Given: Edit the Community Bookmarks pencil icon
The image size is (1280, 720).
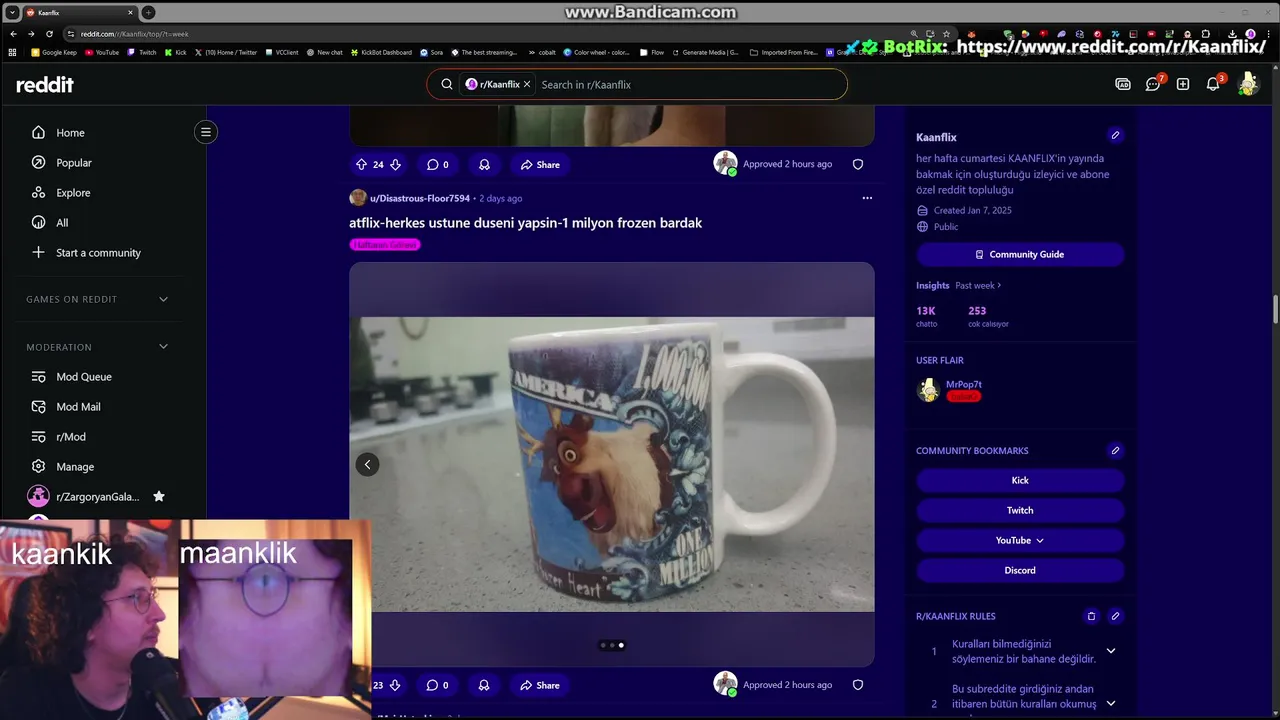Looking at the screenshot, I should (1115, 451).
